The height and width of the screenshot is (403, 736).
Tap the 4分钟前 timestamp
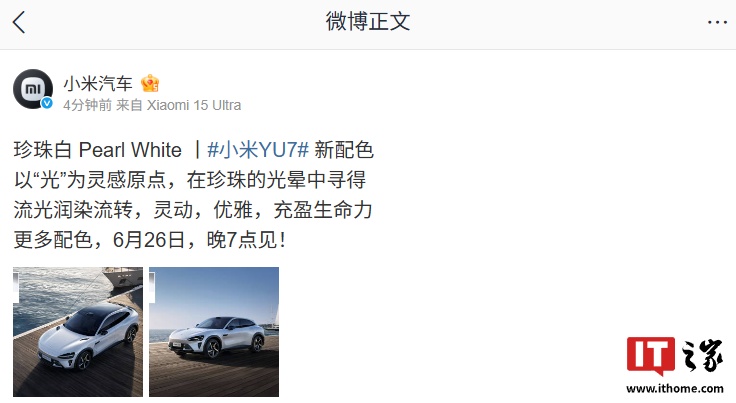(87, 105)
